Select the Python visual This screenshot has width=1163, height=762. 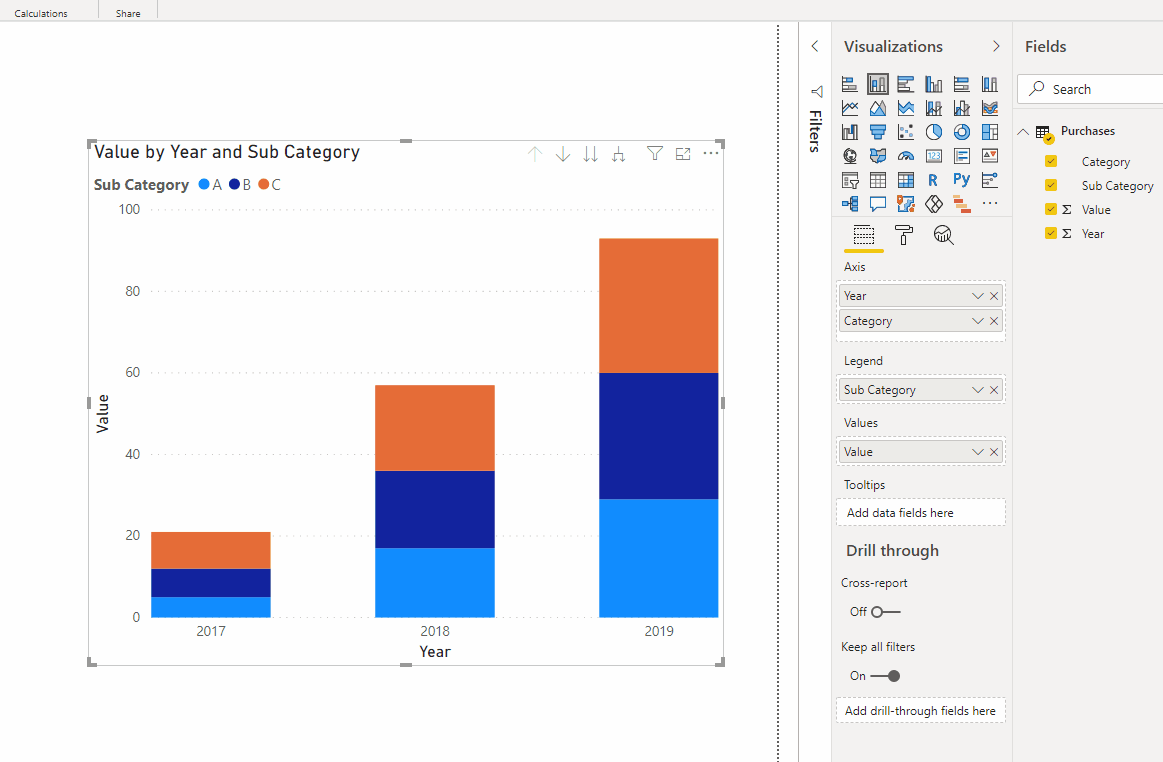point(962,180)
